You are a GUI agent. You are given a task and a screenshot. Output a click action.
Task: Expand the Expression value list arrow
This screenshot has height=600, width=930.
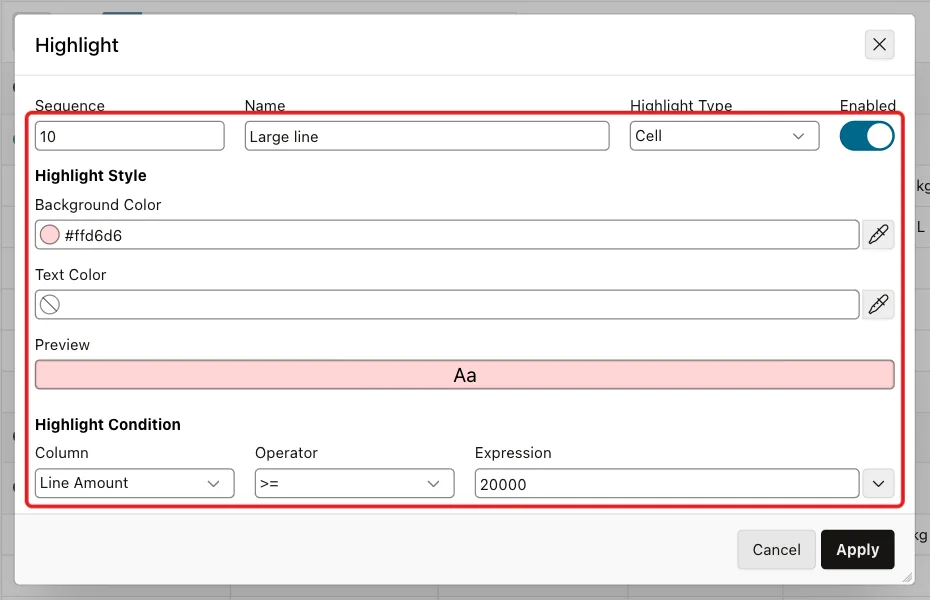878,483
